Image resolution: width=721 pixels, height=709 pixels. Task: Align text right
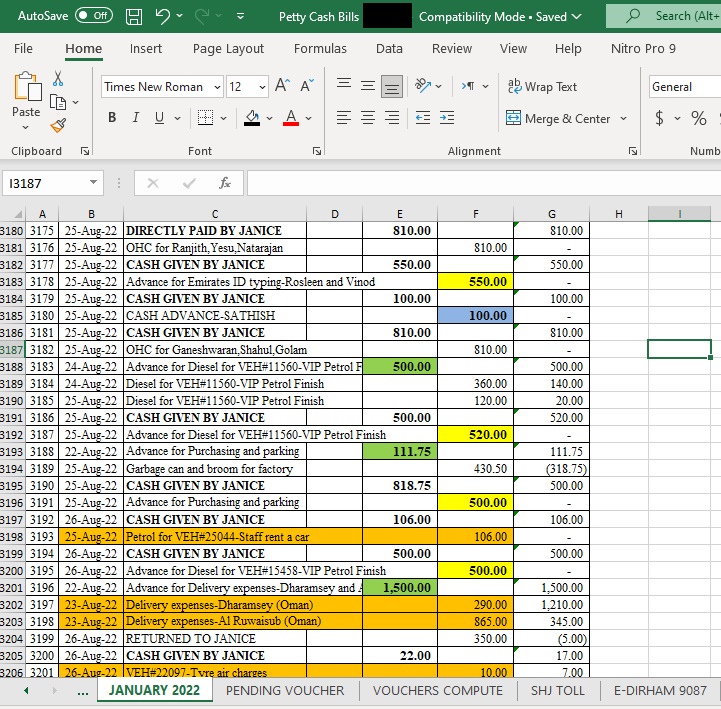coord(392,118)
